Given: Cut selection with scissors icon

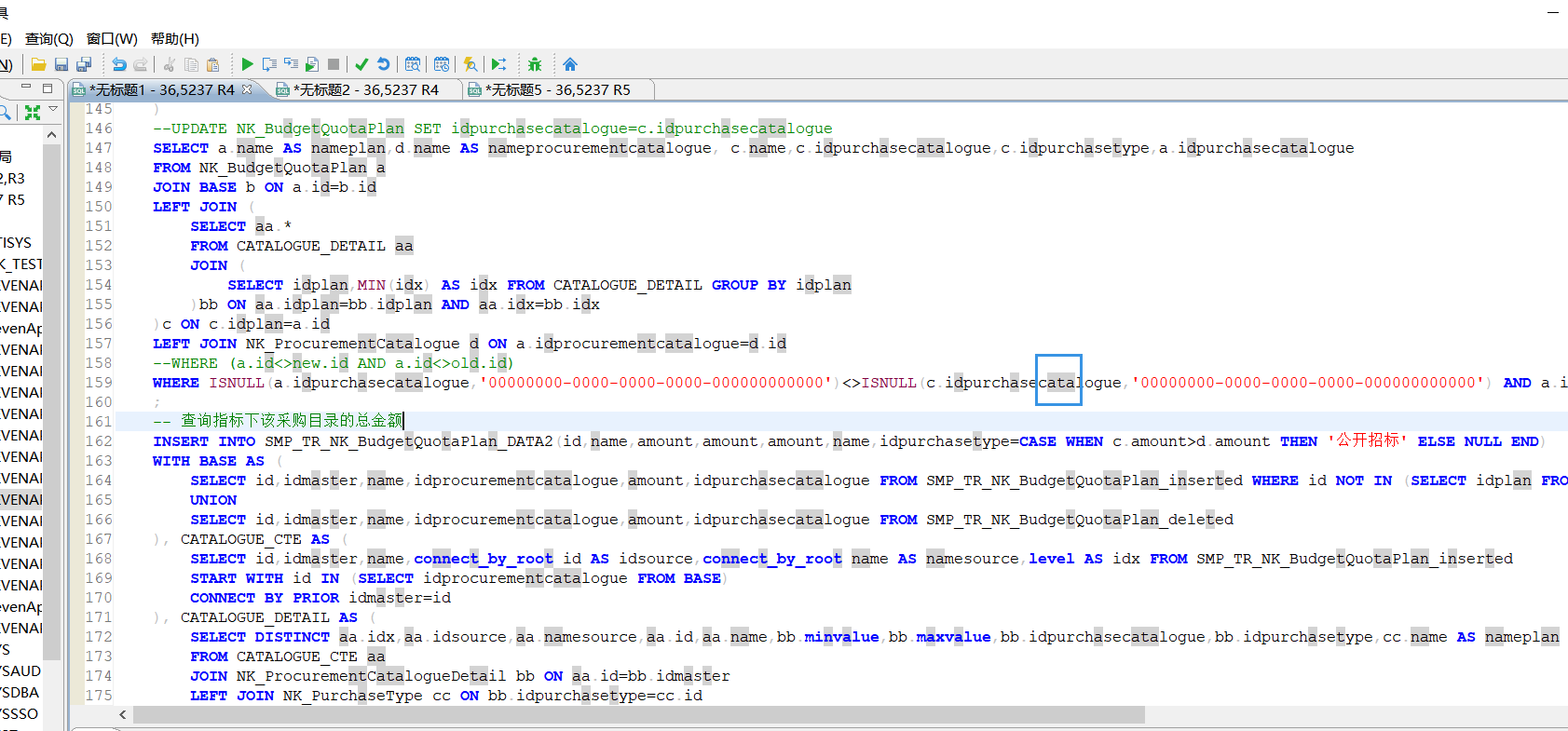Looking at the screenshot, I should (x=170, y=64).
